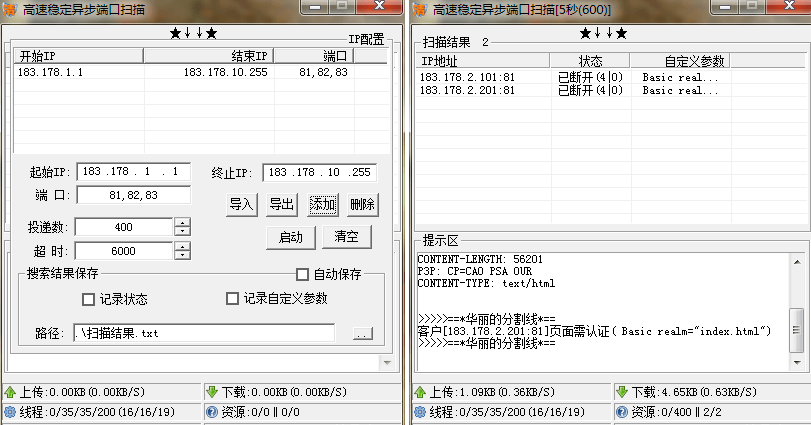
Task: Click the upload arrow icon in left status bar
Action: (11, 392)
